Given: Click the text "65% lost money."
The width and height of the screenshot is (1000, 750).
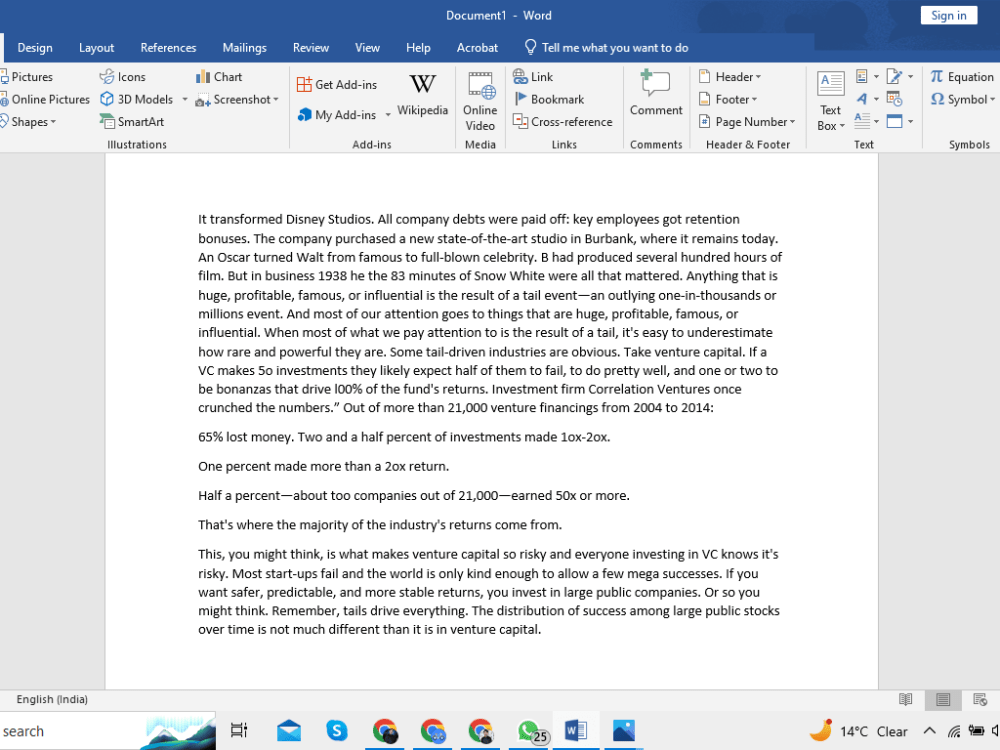Looking at the screenshot, I should (x=246, y=437).
